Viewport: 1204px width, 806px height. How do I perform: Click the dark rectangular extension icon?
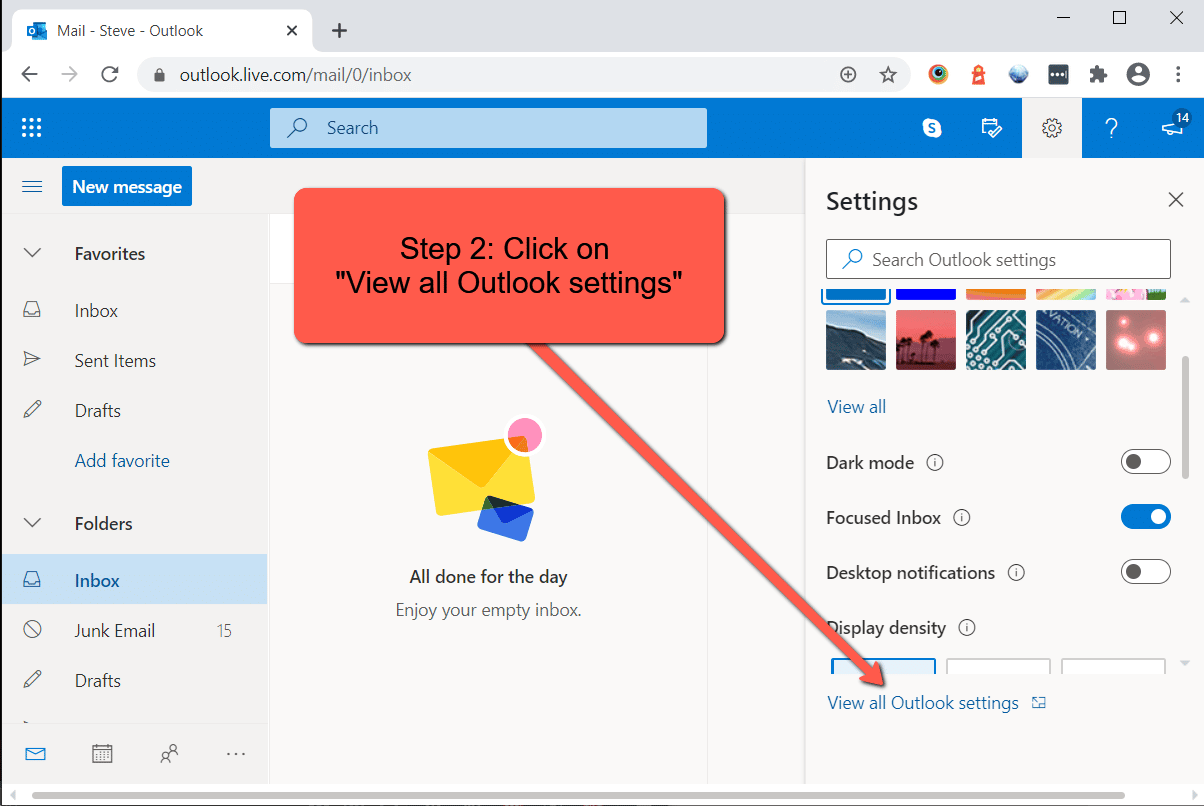point(1058,75)
